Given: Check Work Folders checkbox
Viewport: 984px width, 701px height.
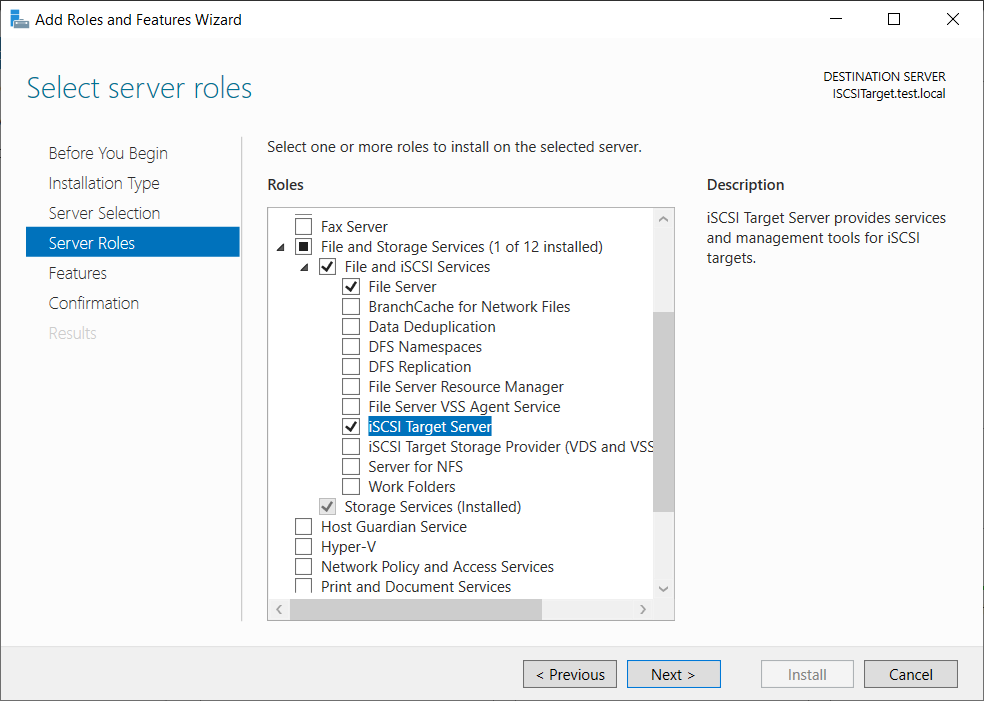Looking at the screenshot, I should pyautogui.click(x=351, y=486).
